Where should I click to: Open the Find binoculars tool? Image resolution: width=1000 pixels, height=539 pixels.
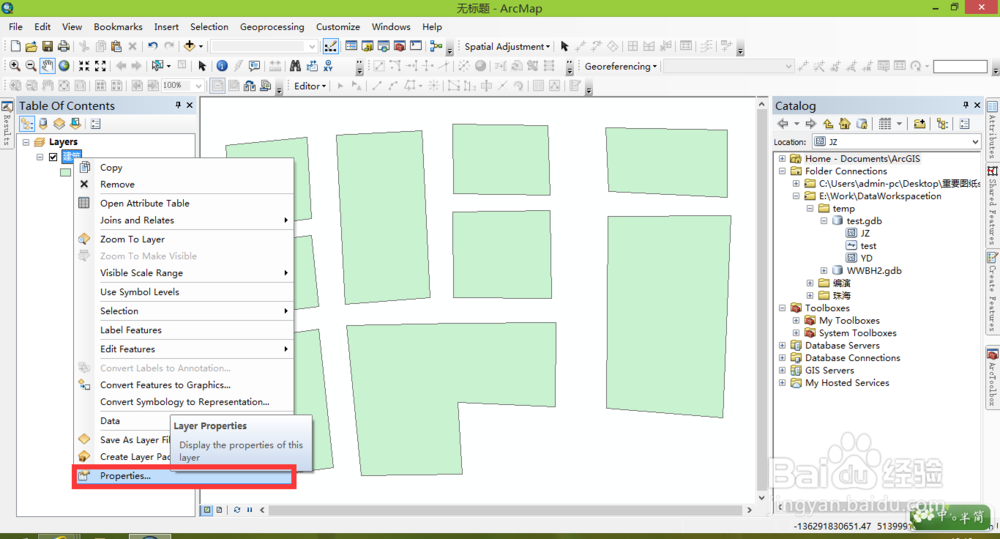click(x=295, y=66)
